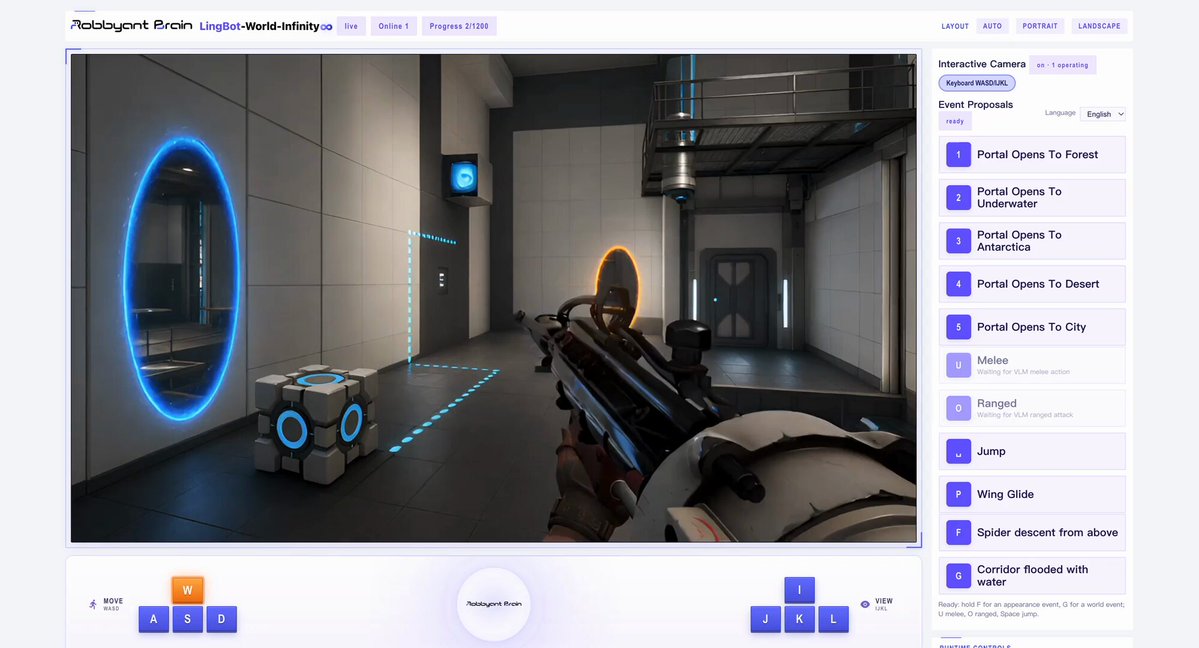
Task: Click the Melee action row
Action: 1032,365
